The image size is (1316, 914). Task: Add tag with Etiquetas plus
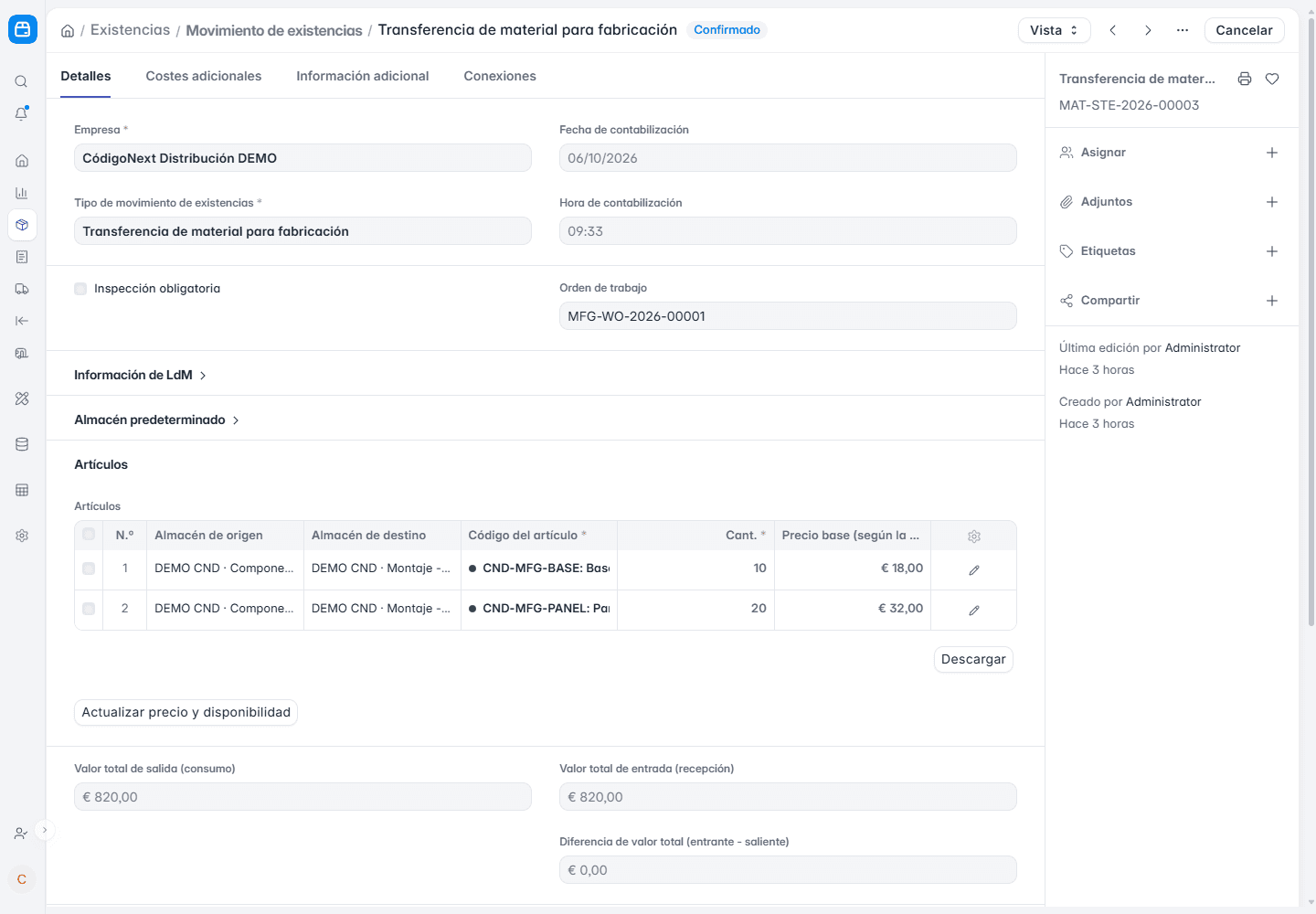[1272, 251]
